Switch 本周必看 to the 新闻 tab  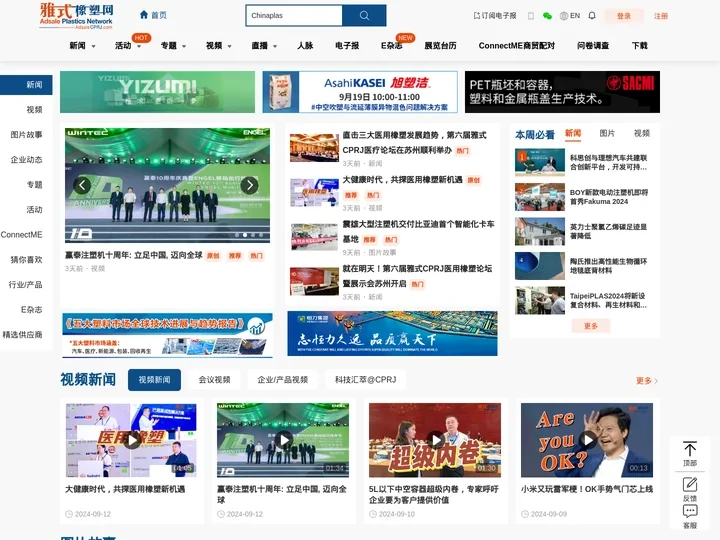(x=573, y=133)
